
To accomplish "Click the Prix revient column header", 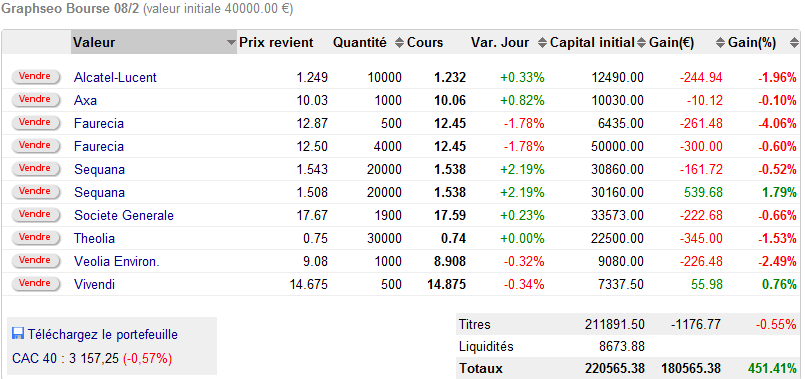I will tap(276, 43).
